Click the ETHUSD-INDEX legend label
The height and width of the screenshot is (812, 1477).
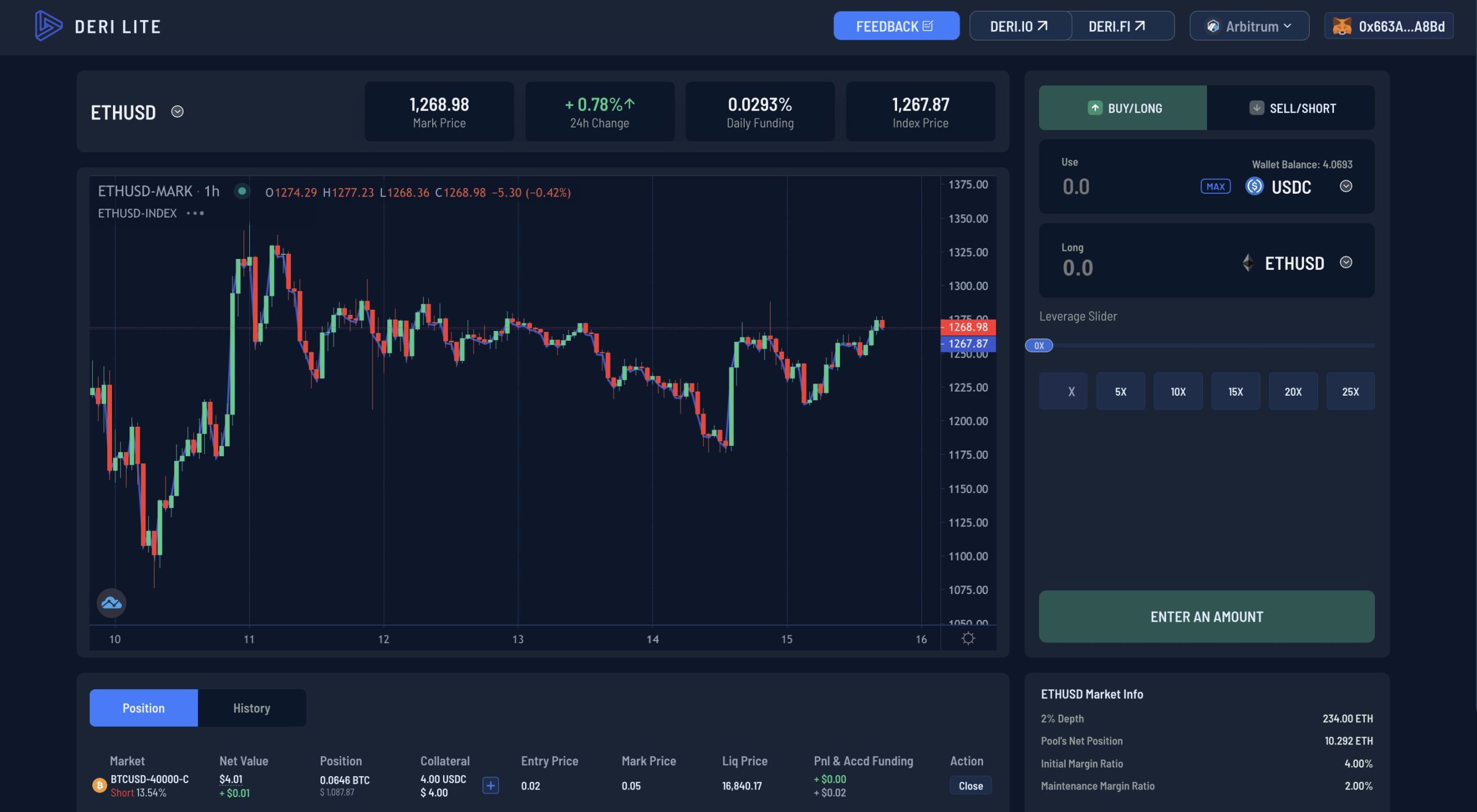click(137, 213)
